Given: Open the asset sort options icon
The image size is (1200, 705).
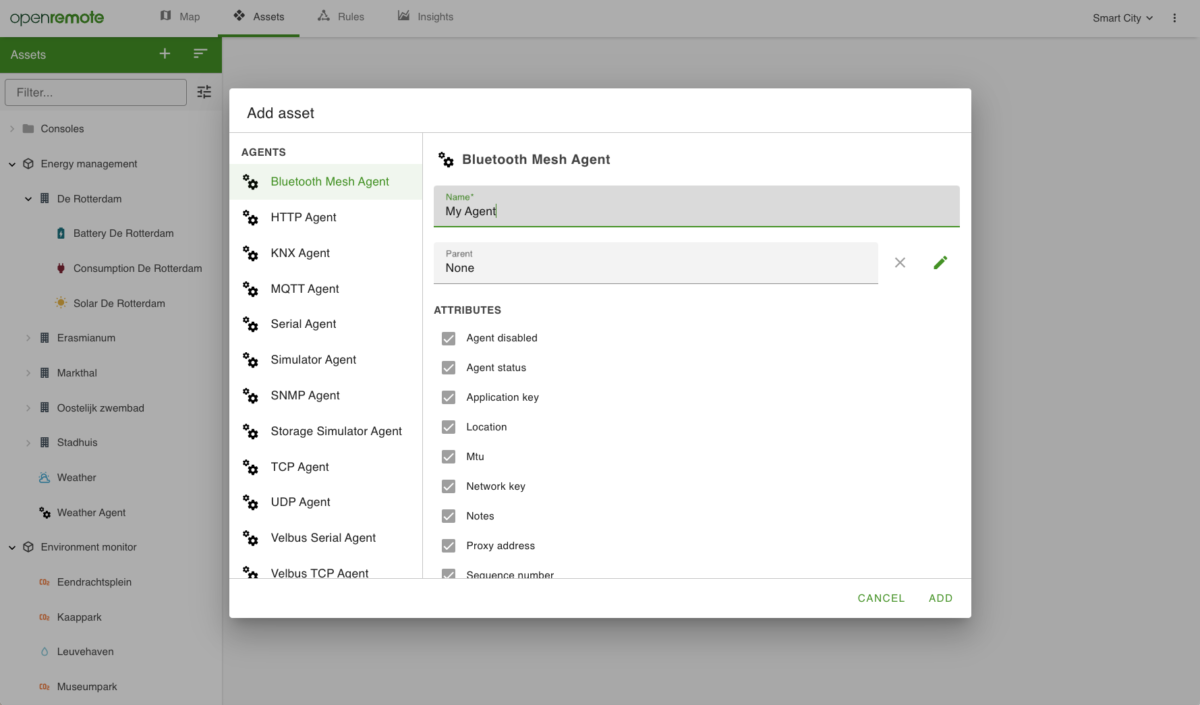Looking at the screenshot, I should pos(201,54).
